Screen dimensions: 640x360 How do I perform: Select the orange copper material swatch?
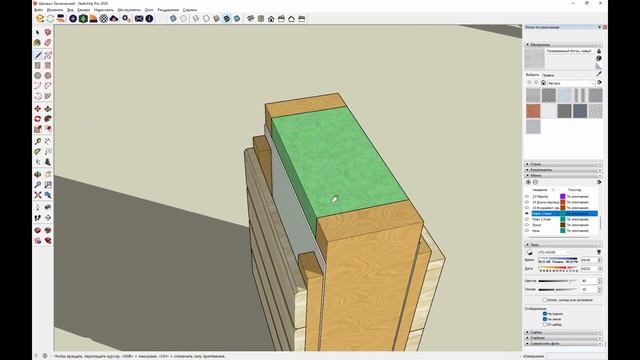pos(533,111)
